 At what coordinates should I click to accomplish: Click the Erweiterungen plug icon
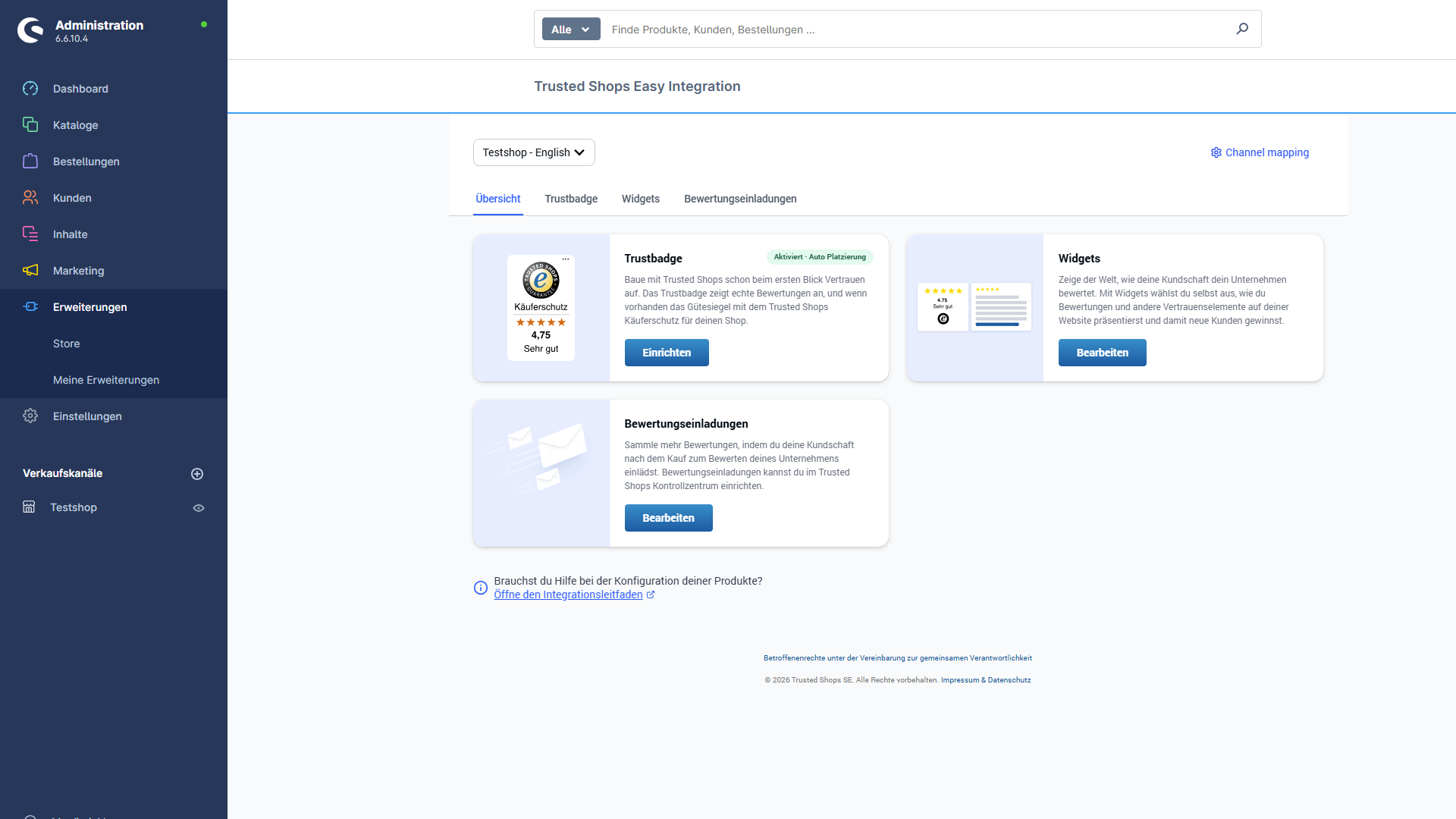30,306
